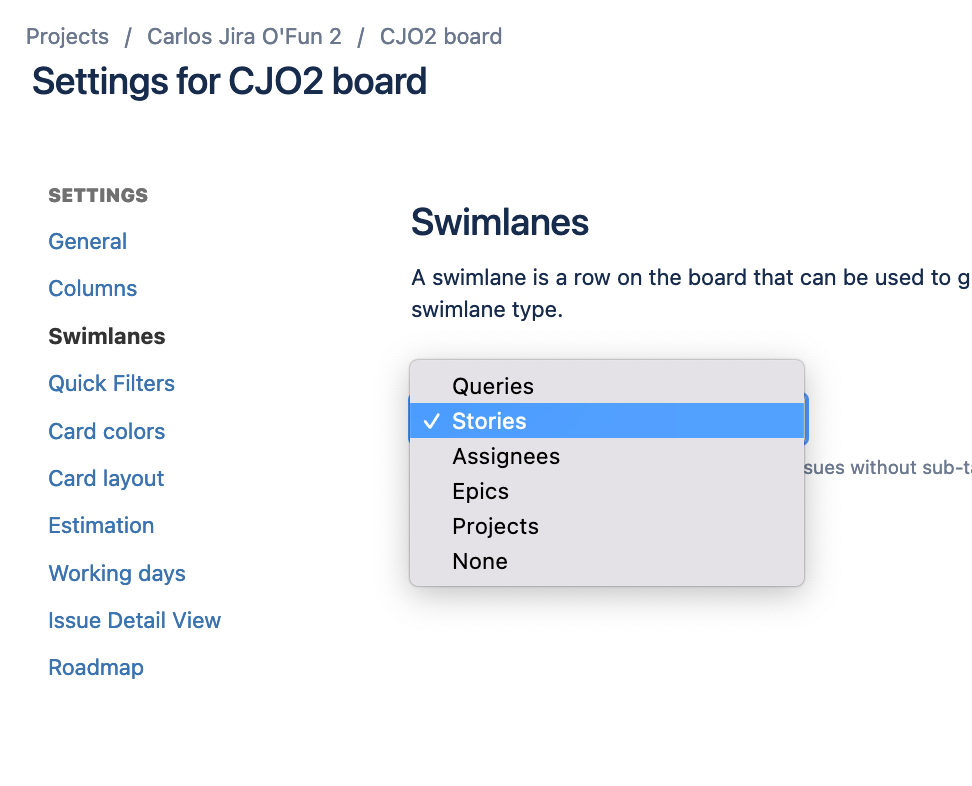The image size is (972, 786).
Task: Select Stories in the dropdown list
Action: (489, 421)
